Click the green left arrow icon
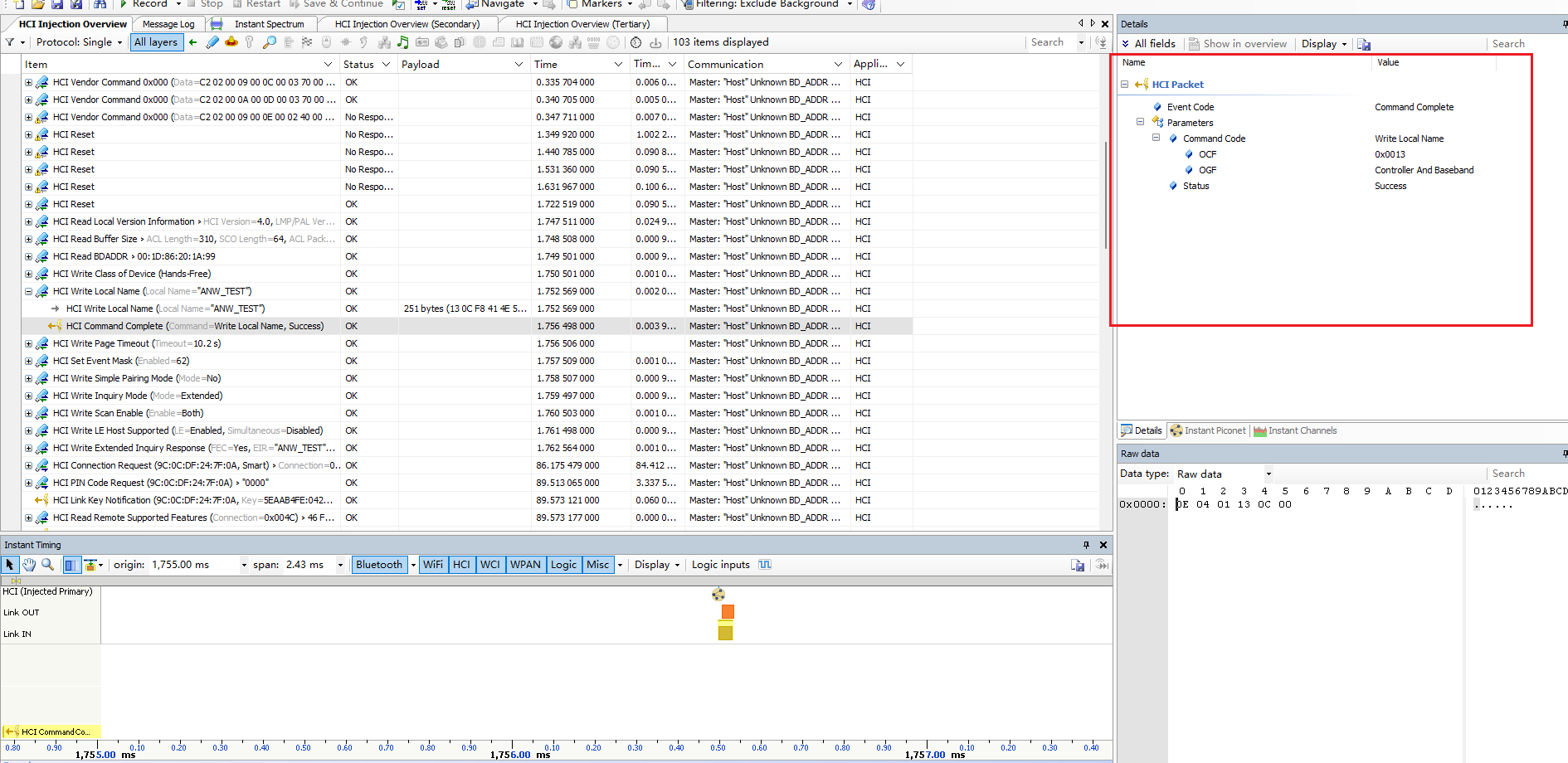The image size is (1568, 763). pyautogui.click(x=193, y=42)
